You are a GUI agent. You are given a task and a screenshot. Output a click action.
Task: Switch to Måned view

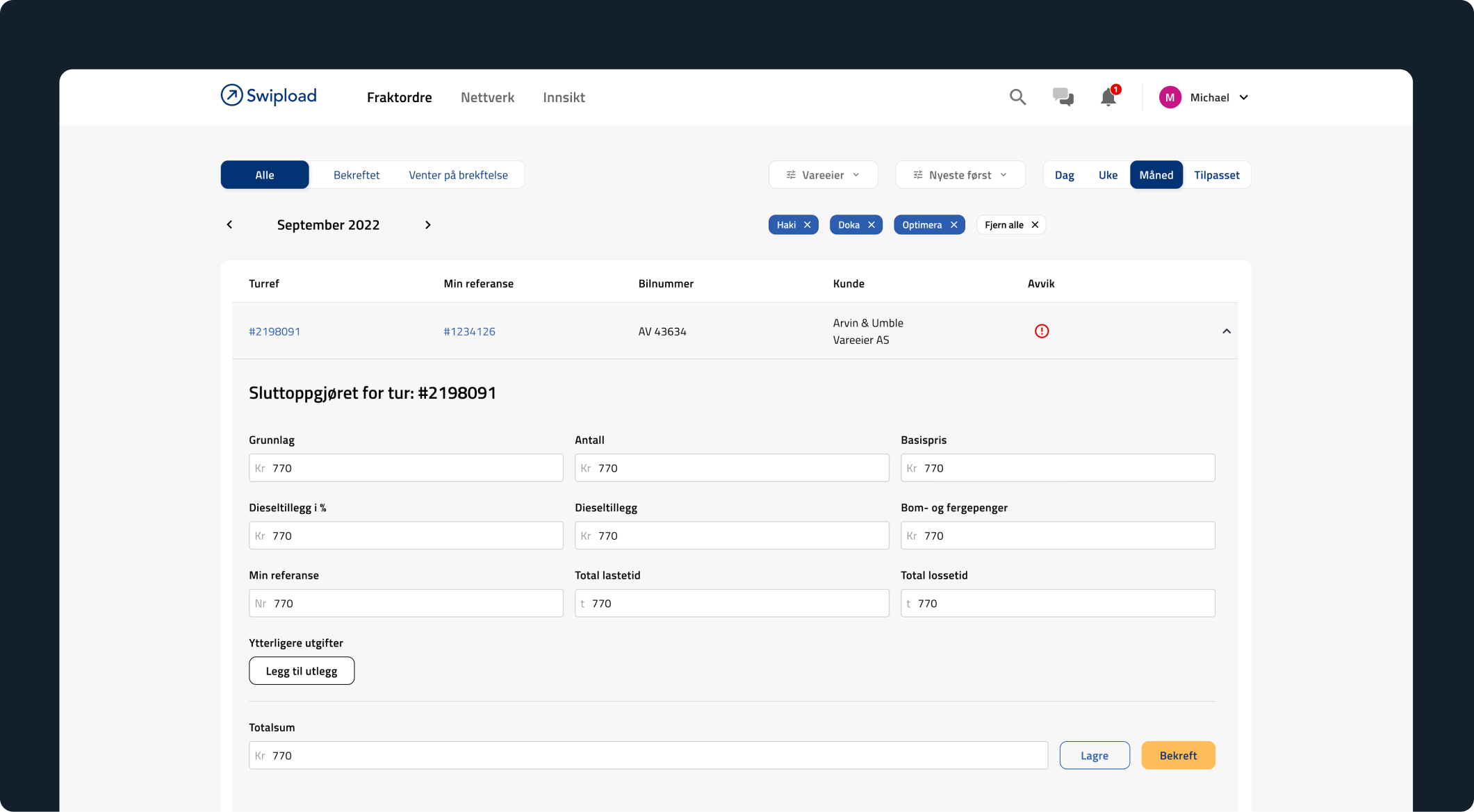pyautogui.click(x=1156, y=175)
